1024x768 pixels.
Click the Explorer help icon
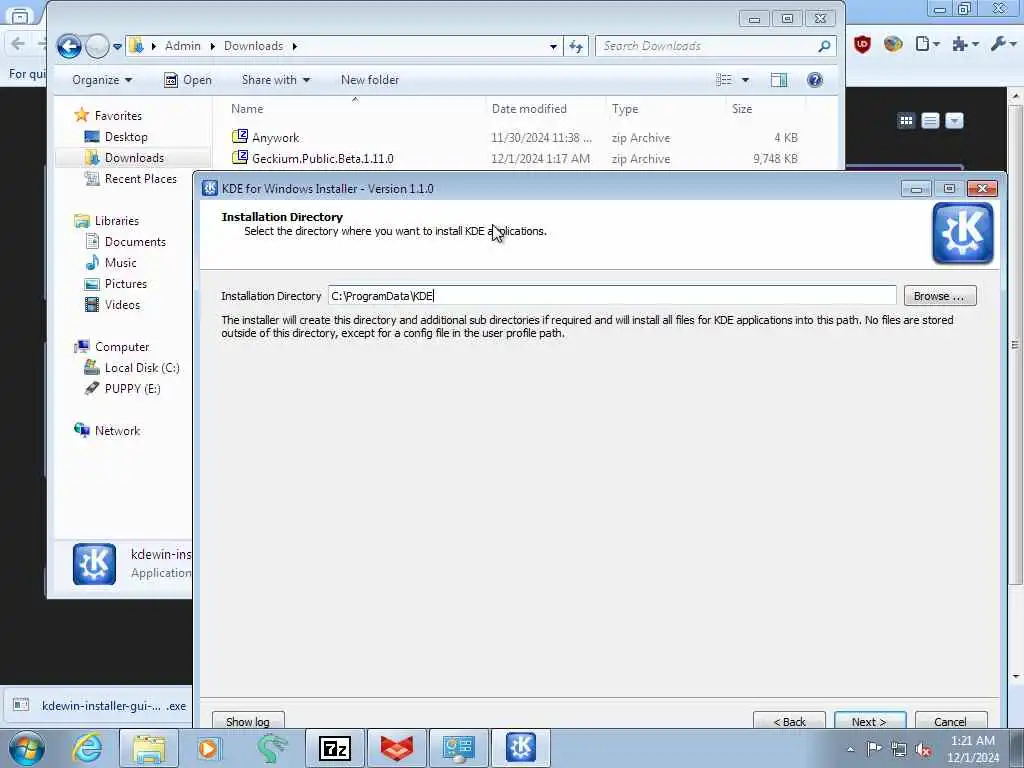point(814,80)
